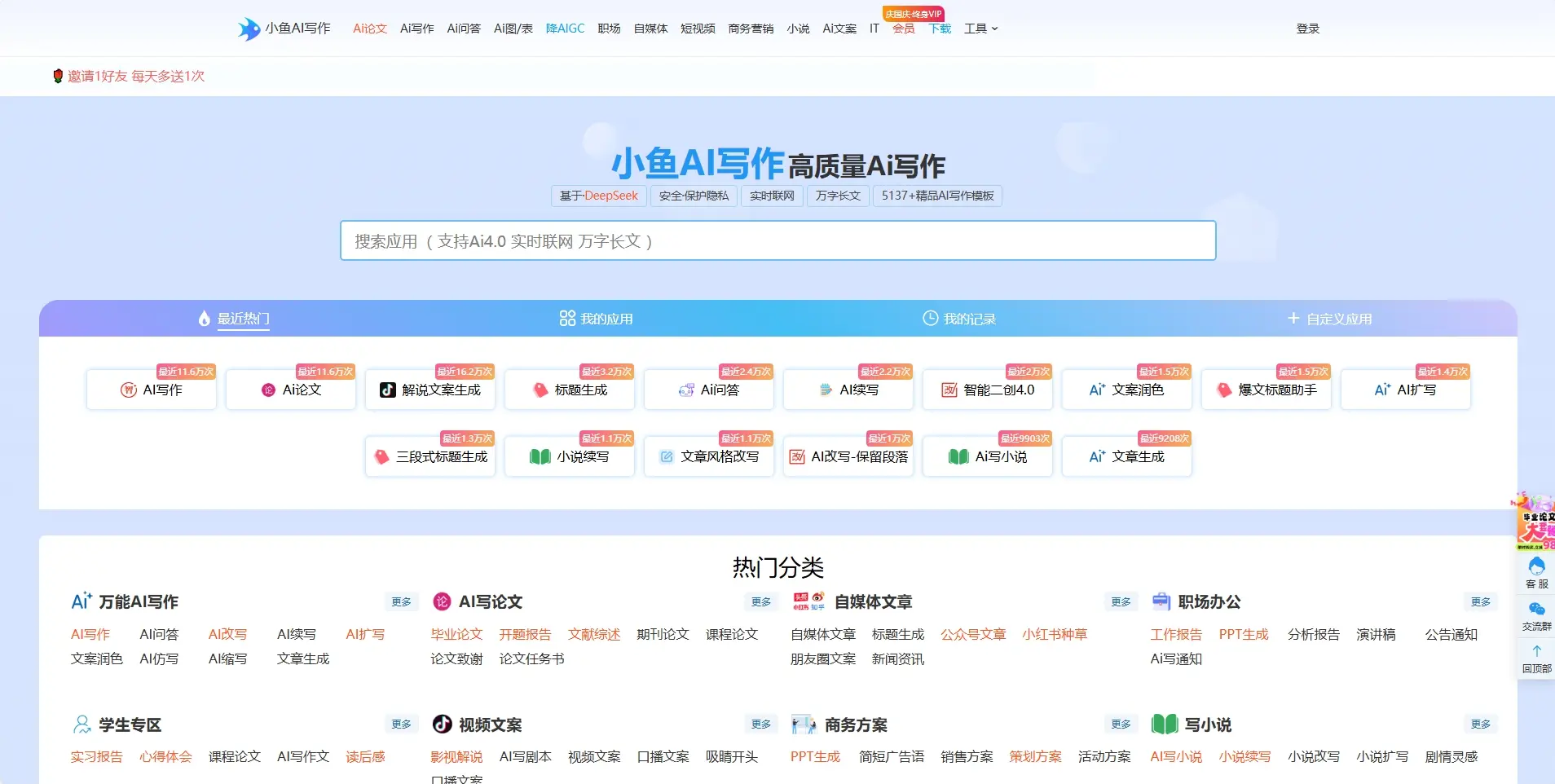
Task: Expand 更多 for 视频文案 category
Action: click(760, 725)
